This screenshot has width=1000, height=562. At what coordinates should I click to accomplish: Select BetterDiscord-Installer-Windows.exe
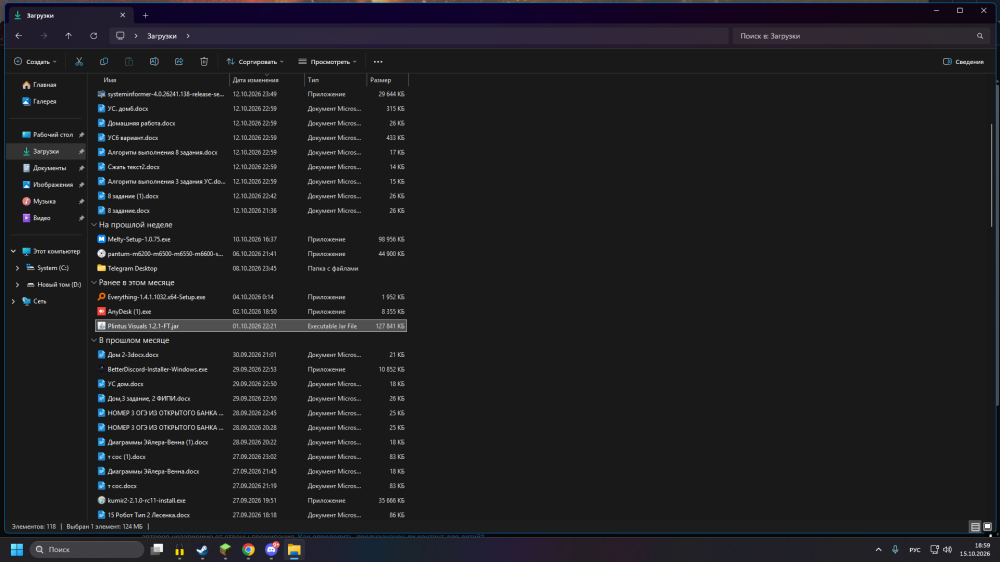[x=251, y=369]
